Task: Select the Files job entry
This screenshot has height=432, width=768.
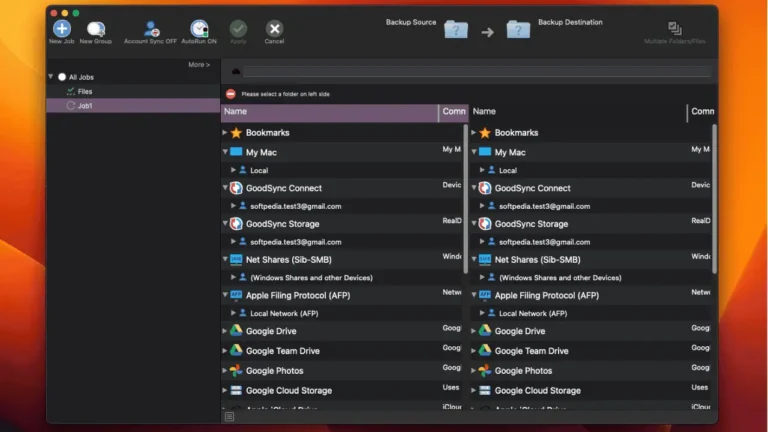Action: (133, 91)
